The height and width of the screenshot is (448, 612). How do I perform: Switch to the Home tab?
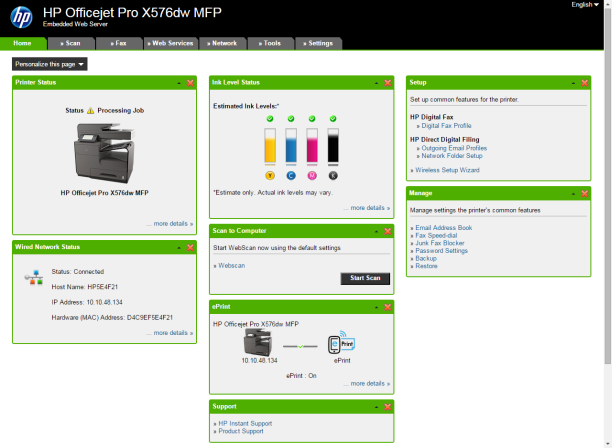[x=23, y=43]
